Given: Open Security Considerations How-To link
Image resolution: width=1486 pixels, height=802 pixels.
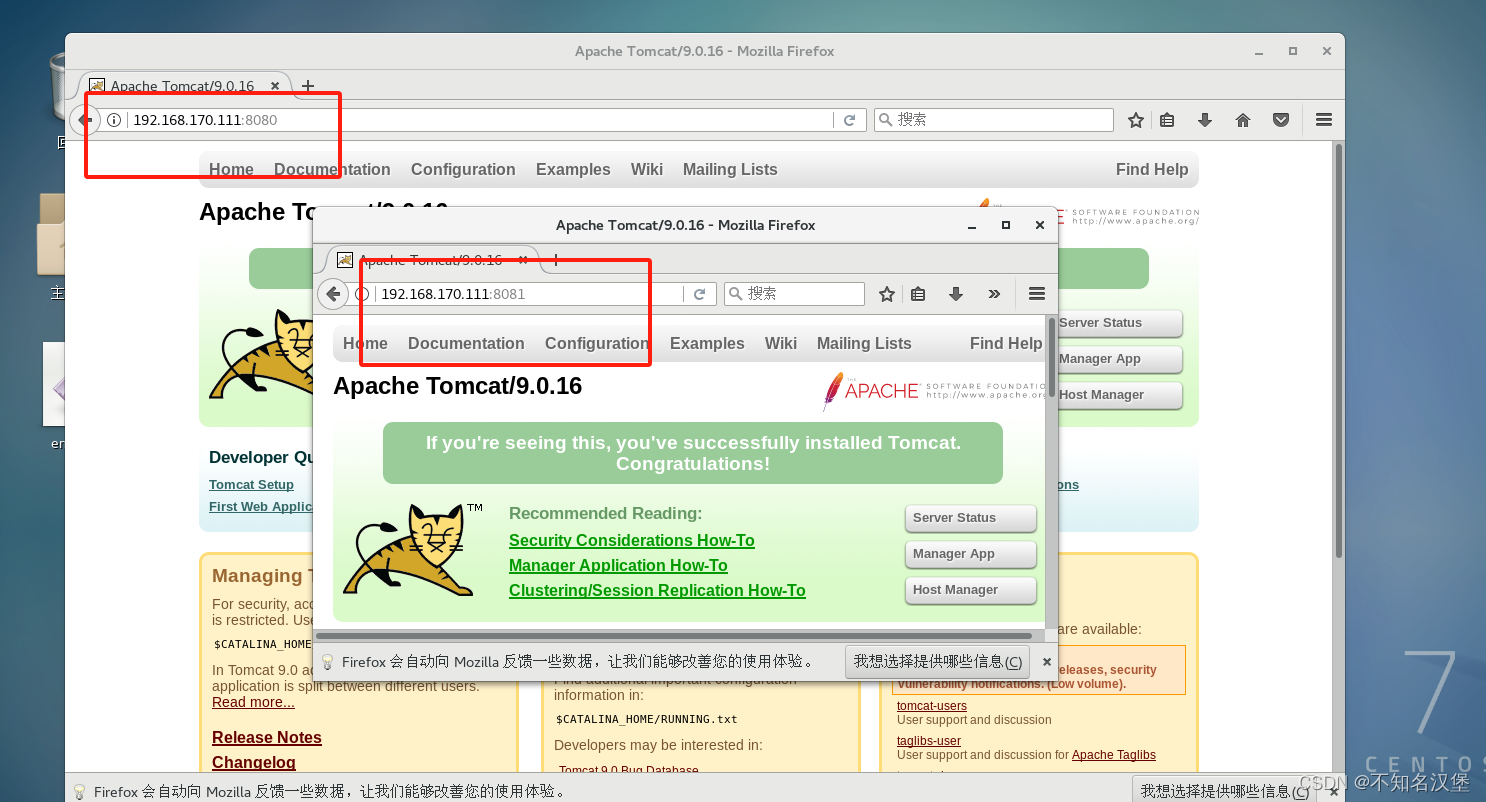Looking at the screenshot, I should click(632, 540).
